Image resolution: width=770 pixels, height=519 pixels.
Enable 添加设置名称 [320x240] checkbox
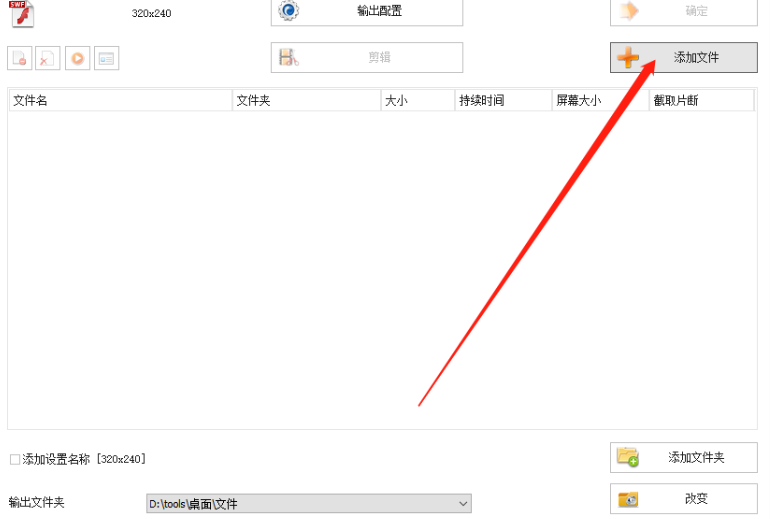click(x=15, y=460)
